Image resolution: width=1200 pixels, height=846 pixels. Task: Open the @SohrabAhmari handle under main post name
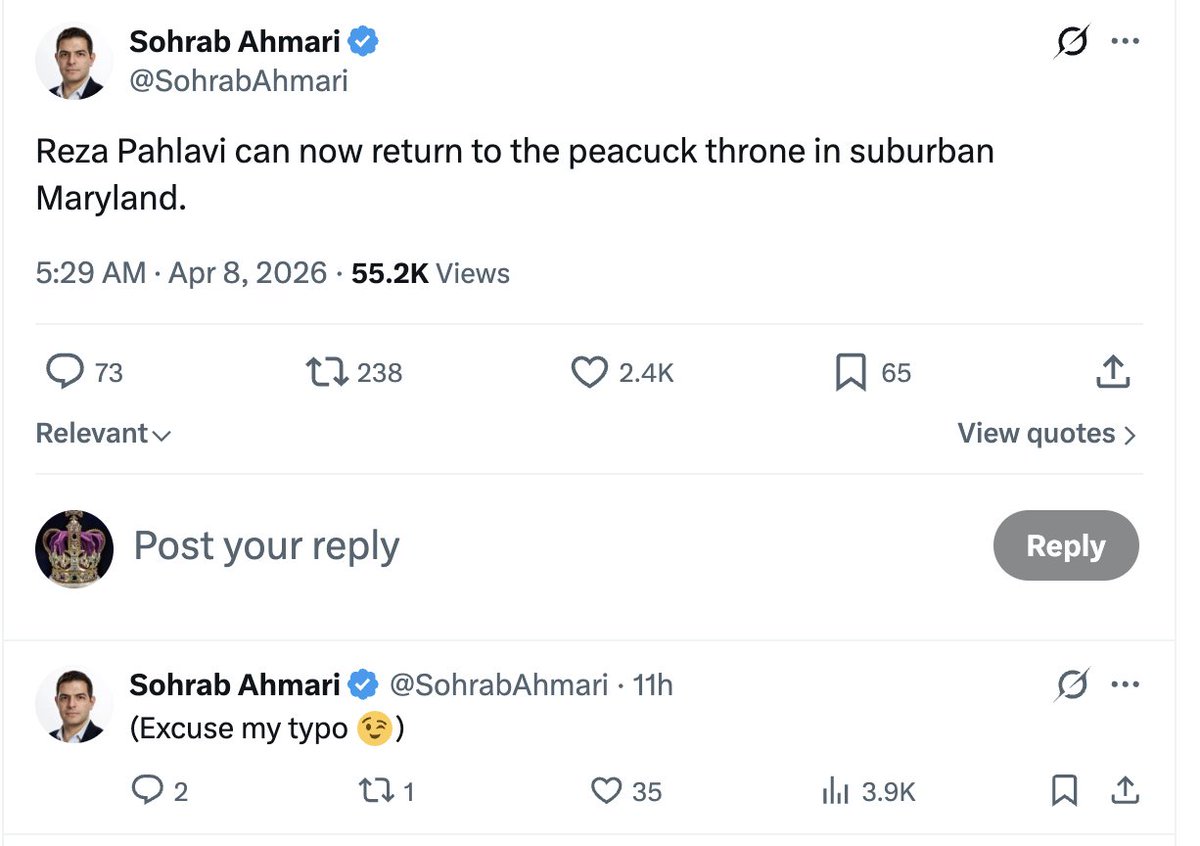(239, 80)
